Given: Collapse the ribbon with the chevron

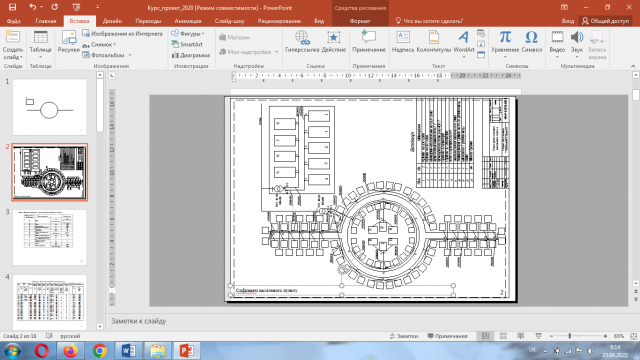Looking at the screenshot, I should pos(633,66).
